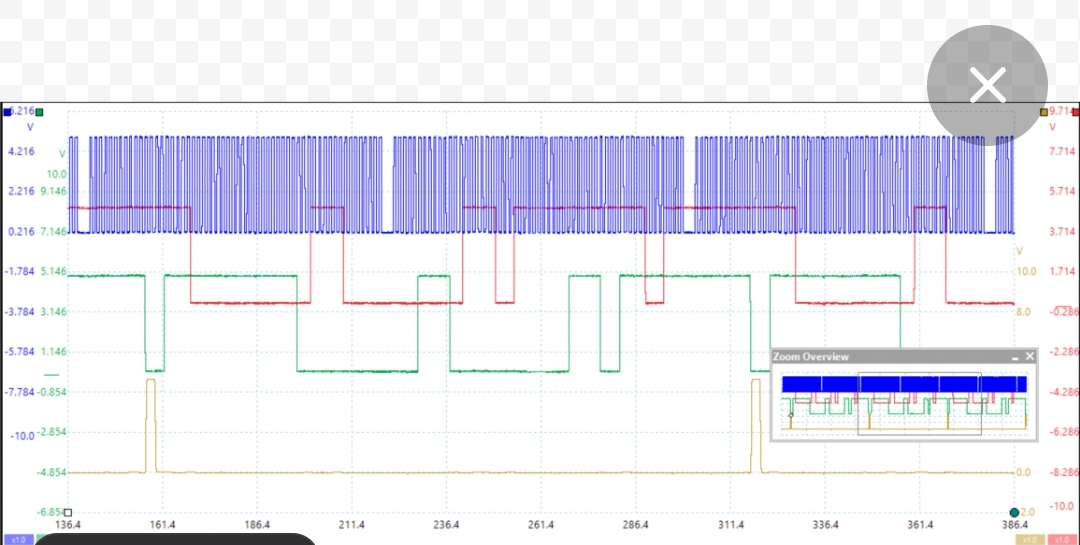Click the yellow x1.0 zoom factor button
Image resolution: width=1080 pixels, height=545 pixels.
(x=1031, y=539)
